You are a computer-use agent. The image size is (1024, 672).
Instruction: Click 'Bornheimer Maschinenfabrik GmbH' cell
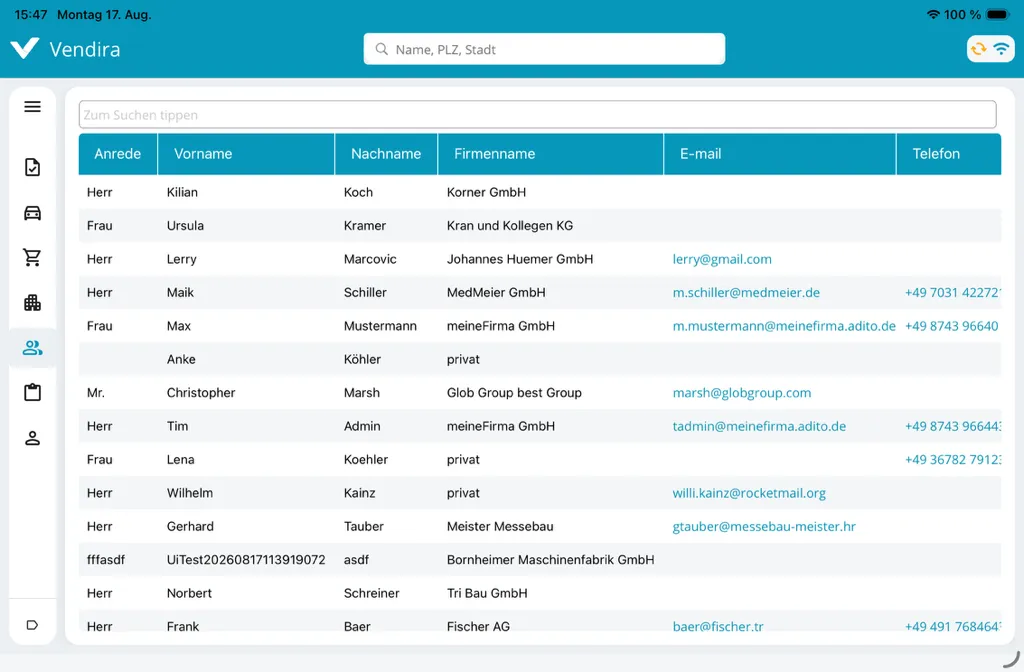pyautogui.click(x=550, y=560)
